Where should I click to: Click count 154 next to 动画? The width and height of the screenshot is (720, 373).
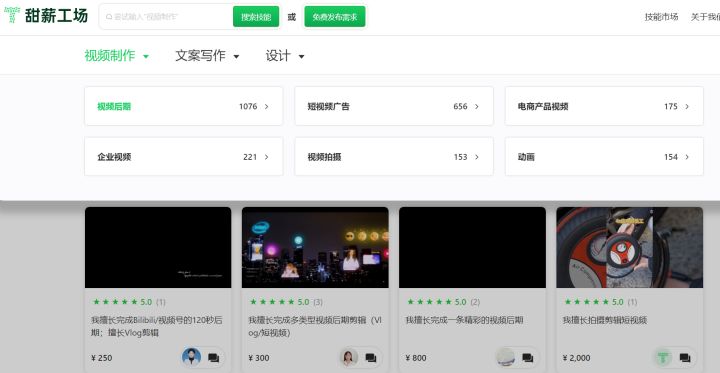click(x=671, y=157)
